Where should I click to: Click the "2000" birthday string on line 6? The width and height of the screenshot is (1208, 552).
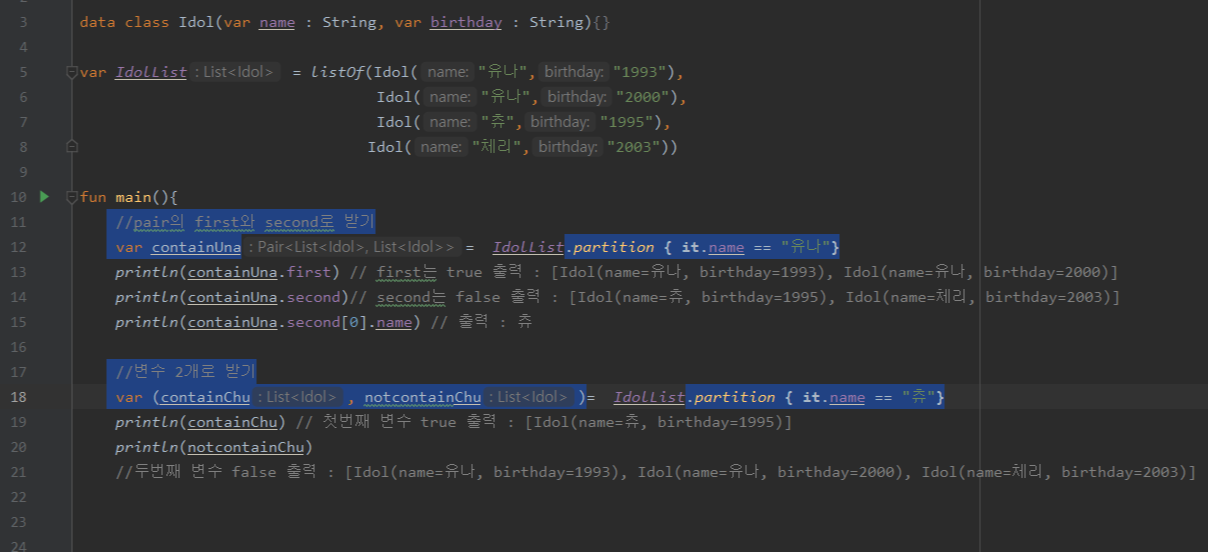[x=644, y=97]
